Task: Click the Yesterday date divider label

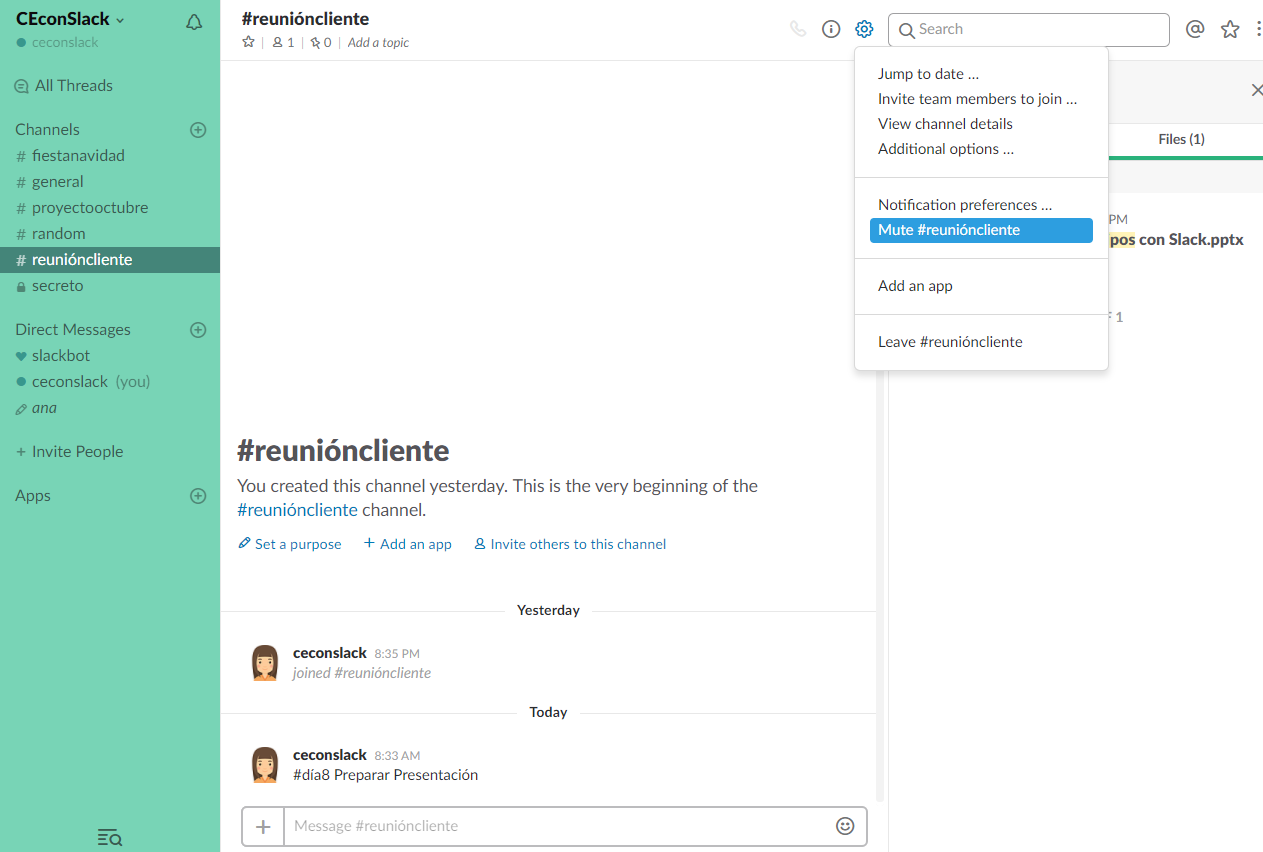Action: click(x=548, y=610)
